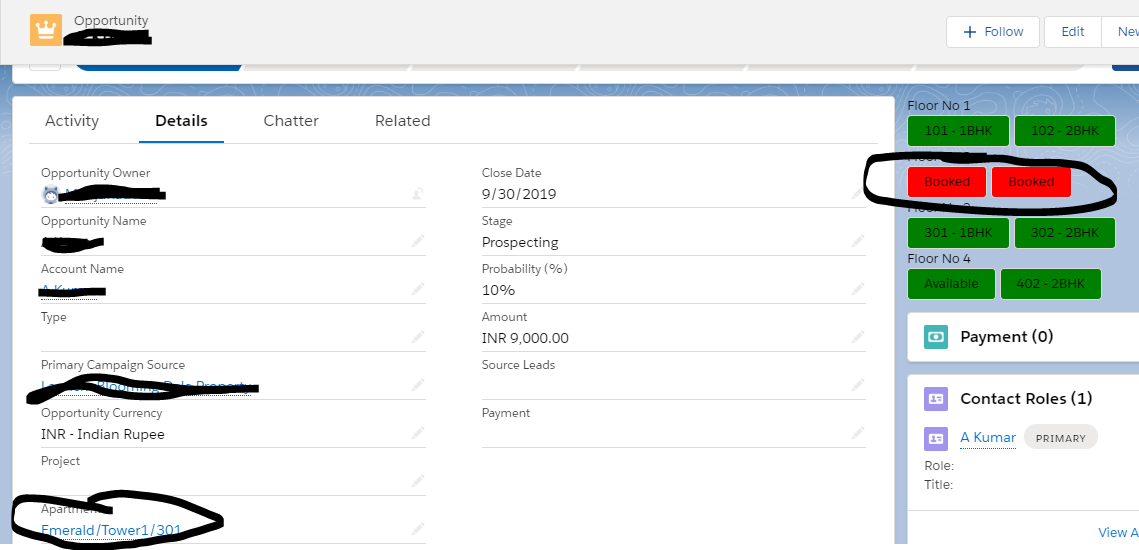Click the Payment related list icon
This screenshot has width=1139, height=550.
click(936, 337)
